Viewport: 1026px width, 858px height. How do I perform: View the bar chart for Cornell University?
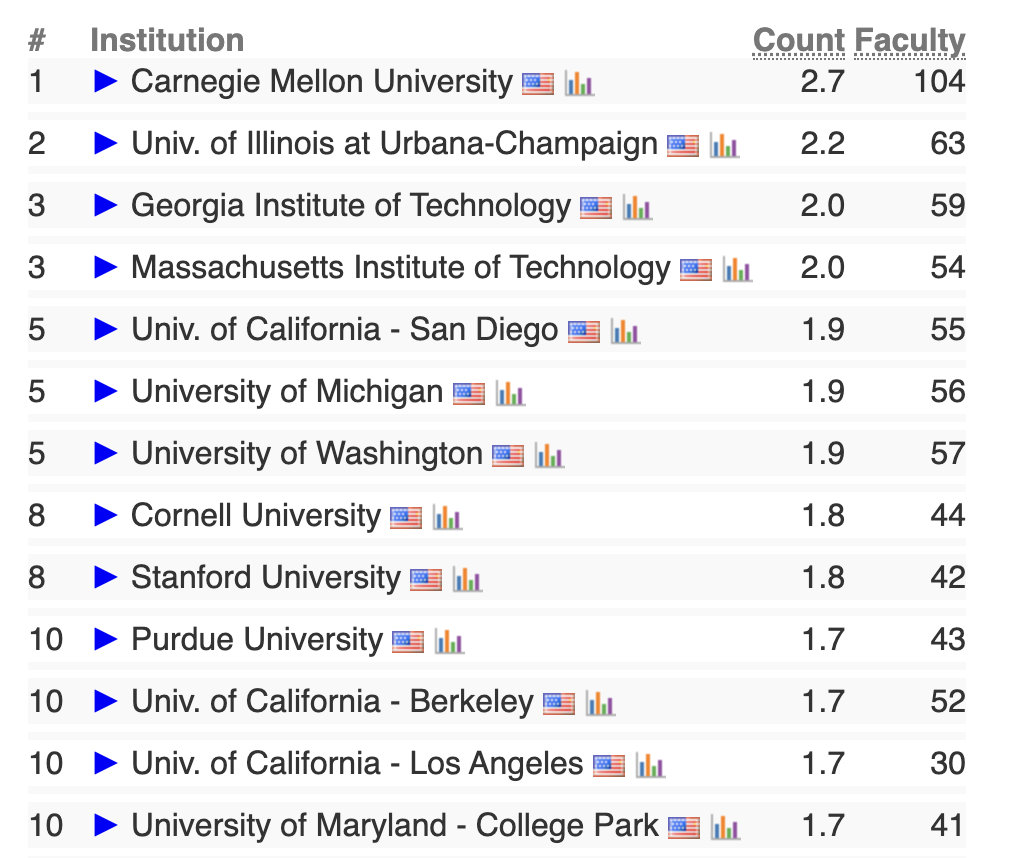448,518
